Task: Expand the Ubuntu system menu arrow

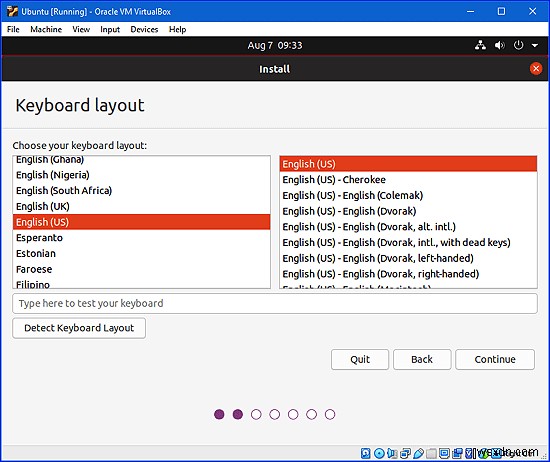Action: click(535, 45)
